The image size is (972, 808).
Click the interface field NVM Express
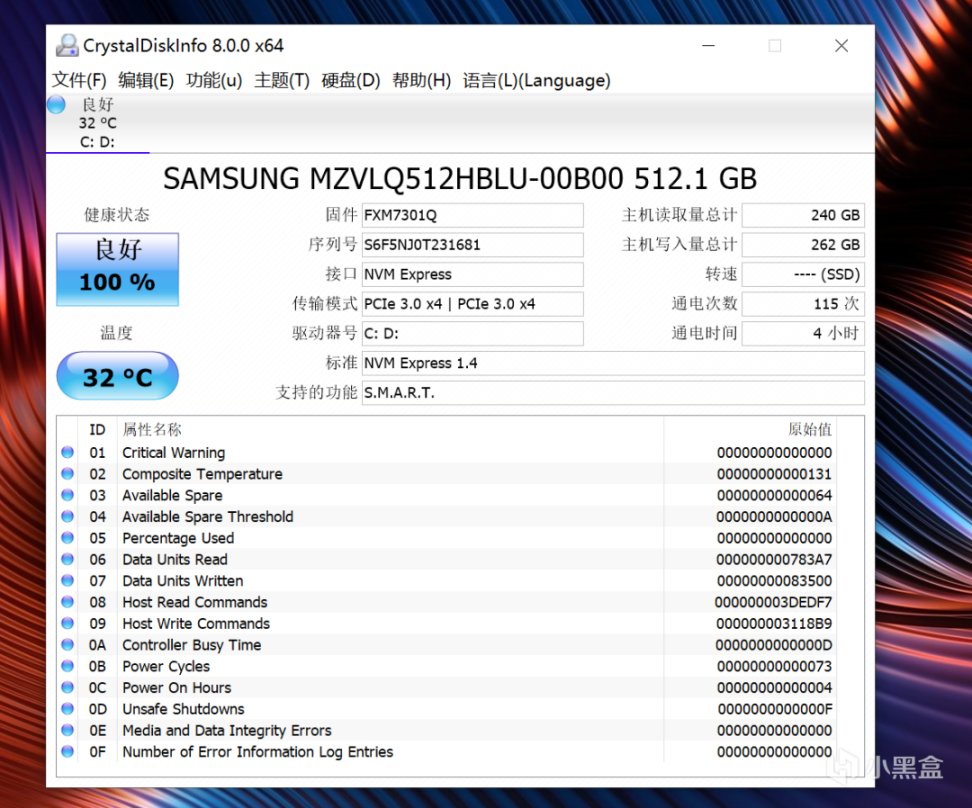(x=472, y=274)
